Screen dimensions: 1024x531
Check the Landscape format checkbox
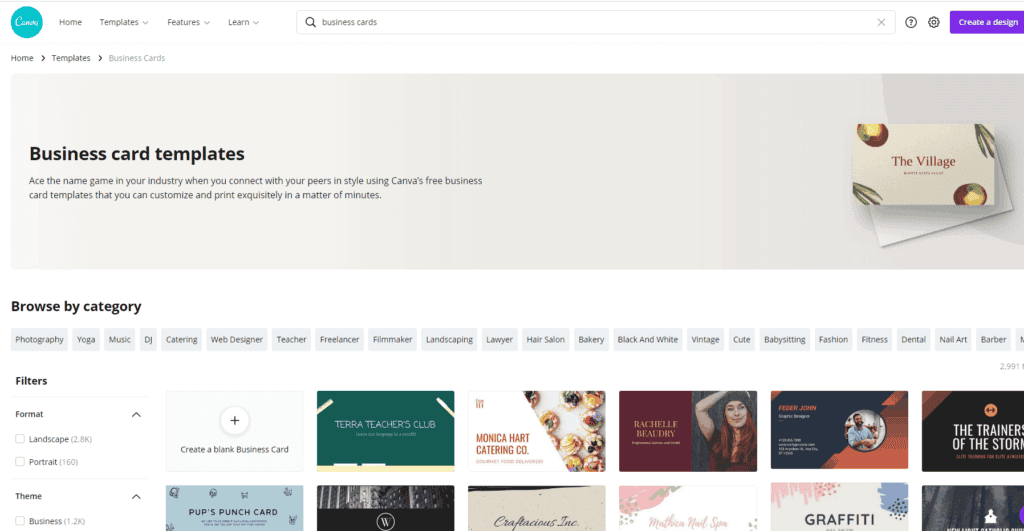point(20,439)
